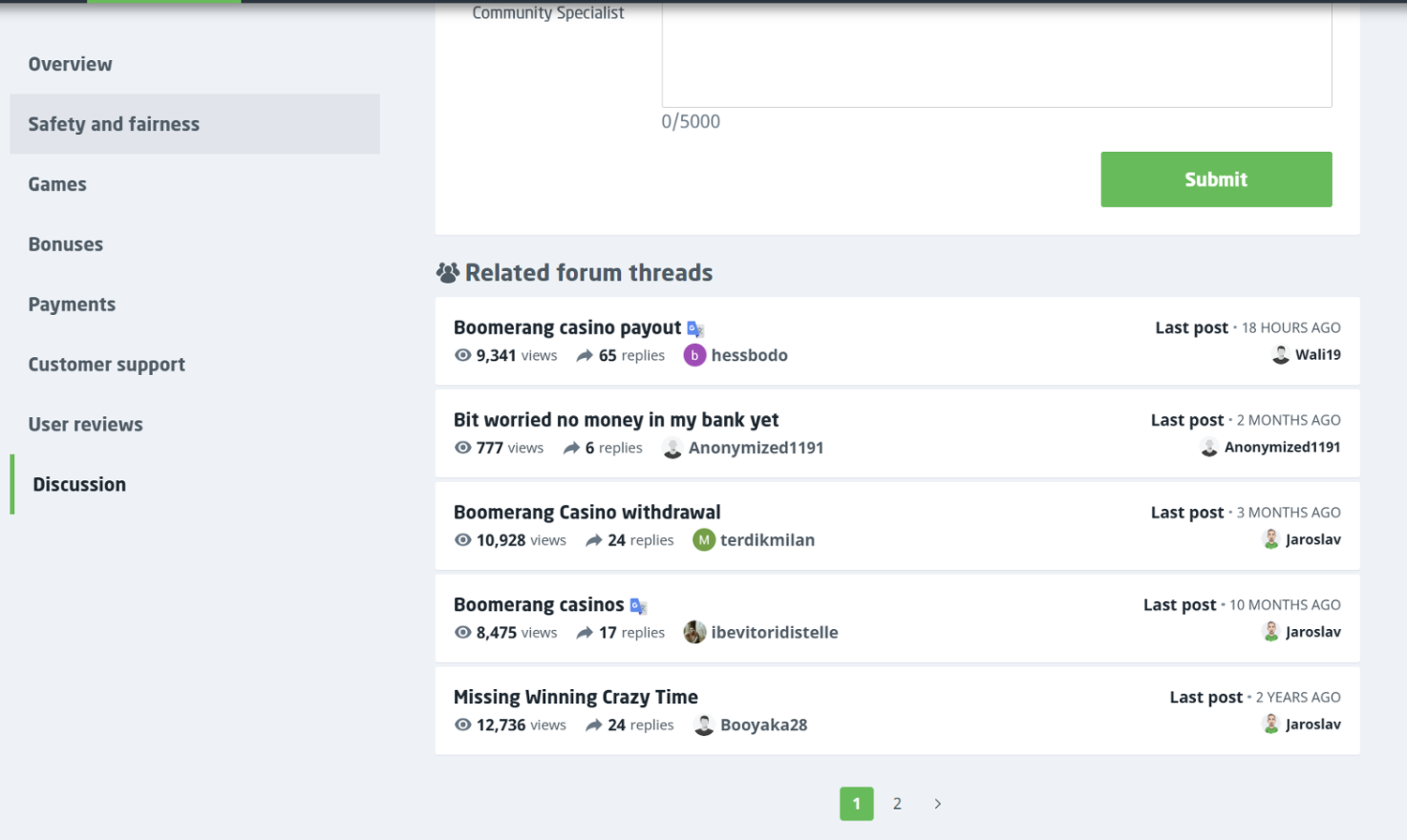Click Booyaka28's avatar icon
This screenshot has width=1407, height=840.
click(703, 725)
